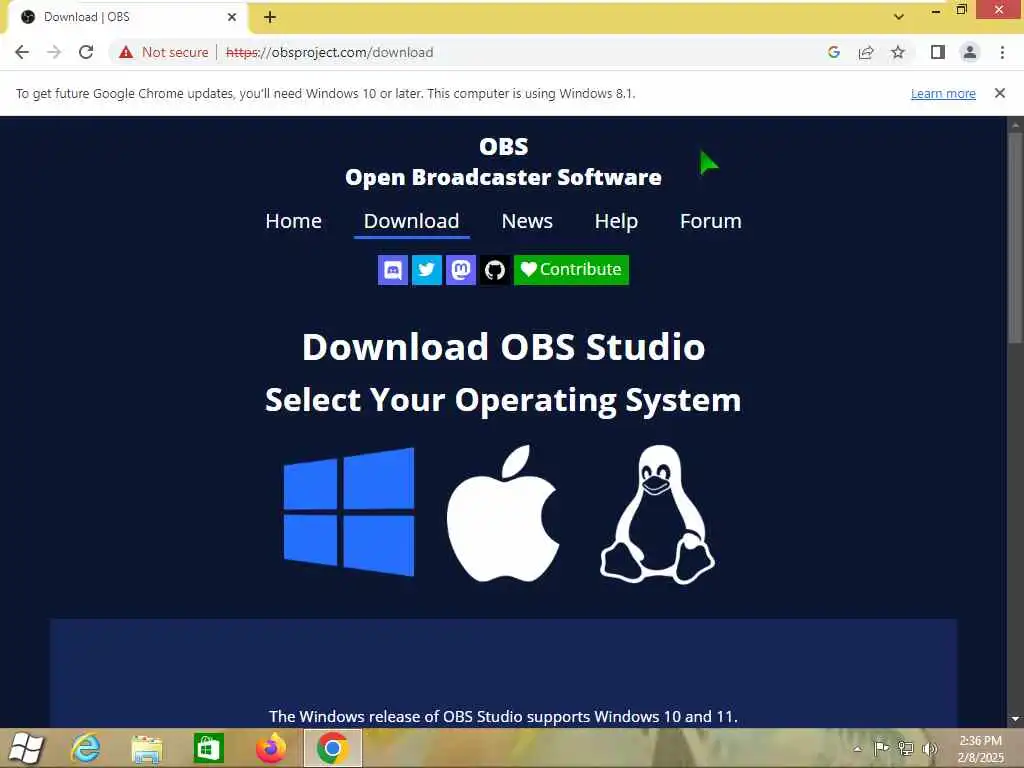1024x768 pixels.
Task: Open the Help navigation item
Action: (616, 221)
